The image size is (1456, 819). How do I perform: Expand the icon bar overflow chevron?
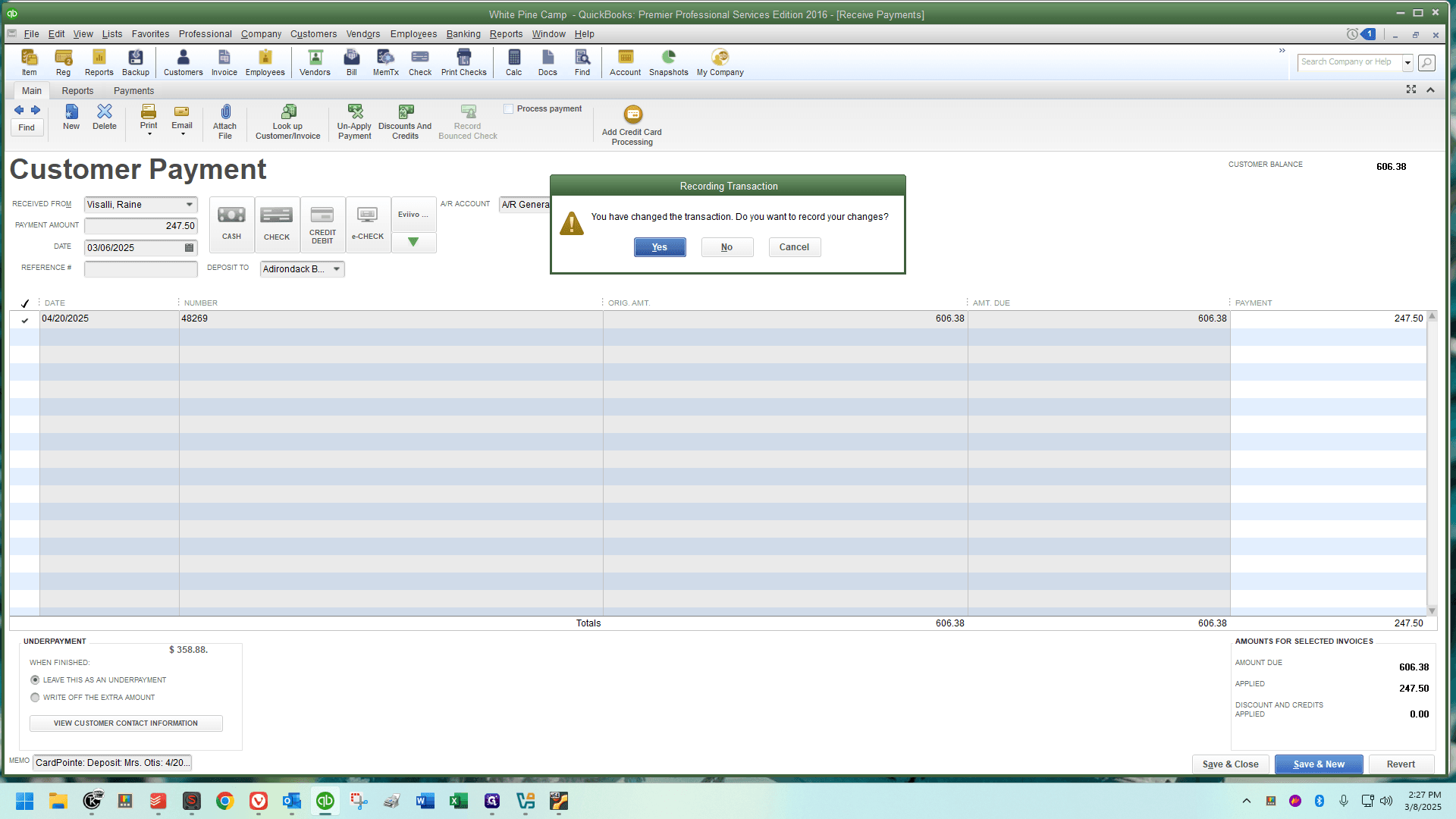coord(1282,51)
